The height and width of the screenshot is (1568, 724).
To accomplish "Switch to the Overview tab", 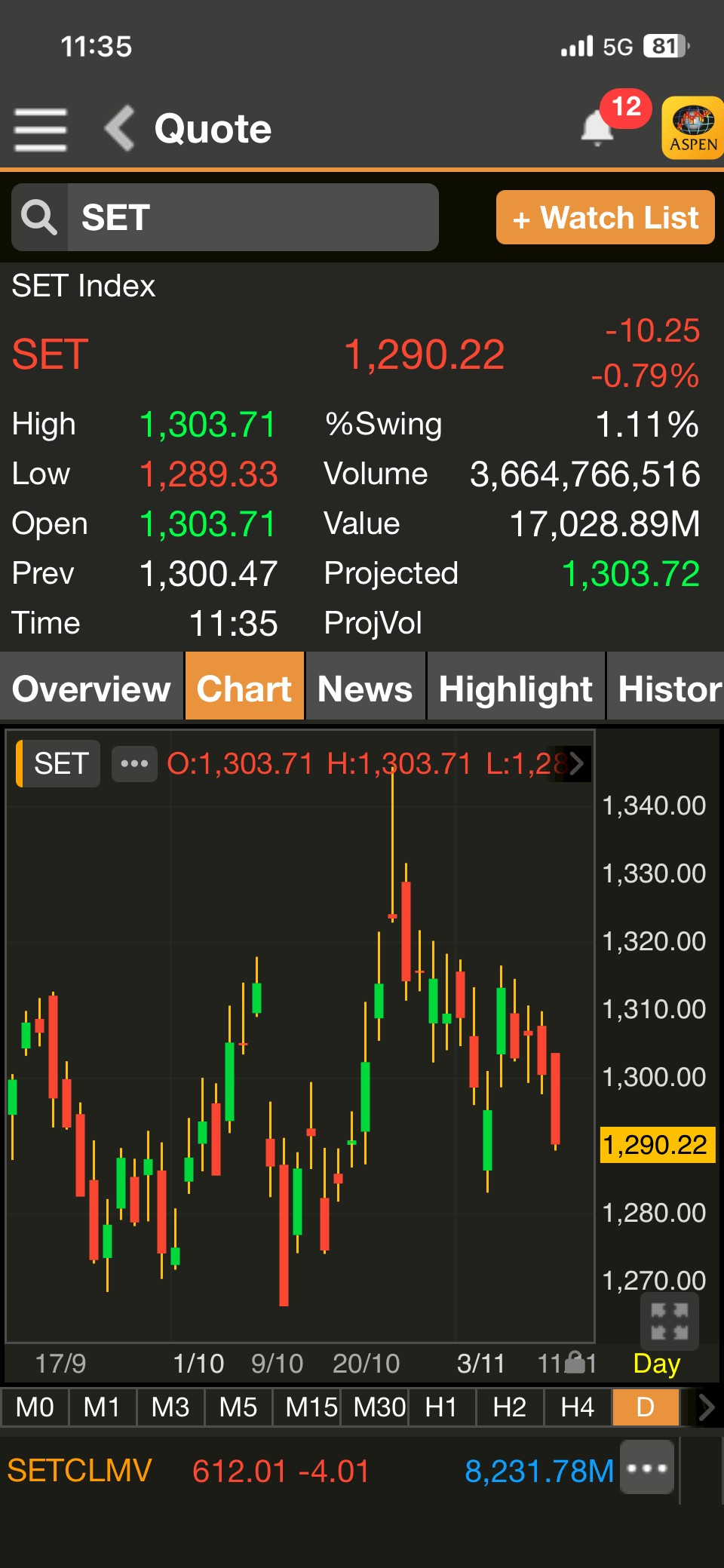I will click(91, 689).
